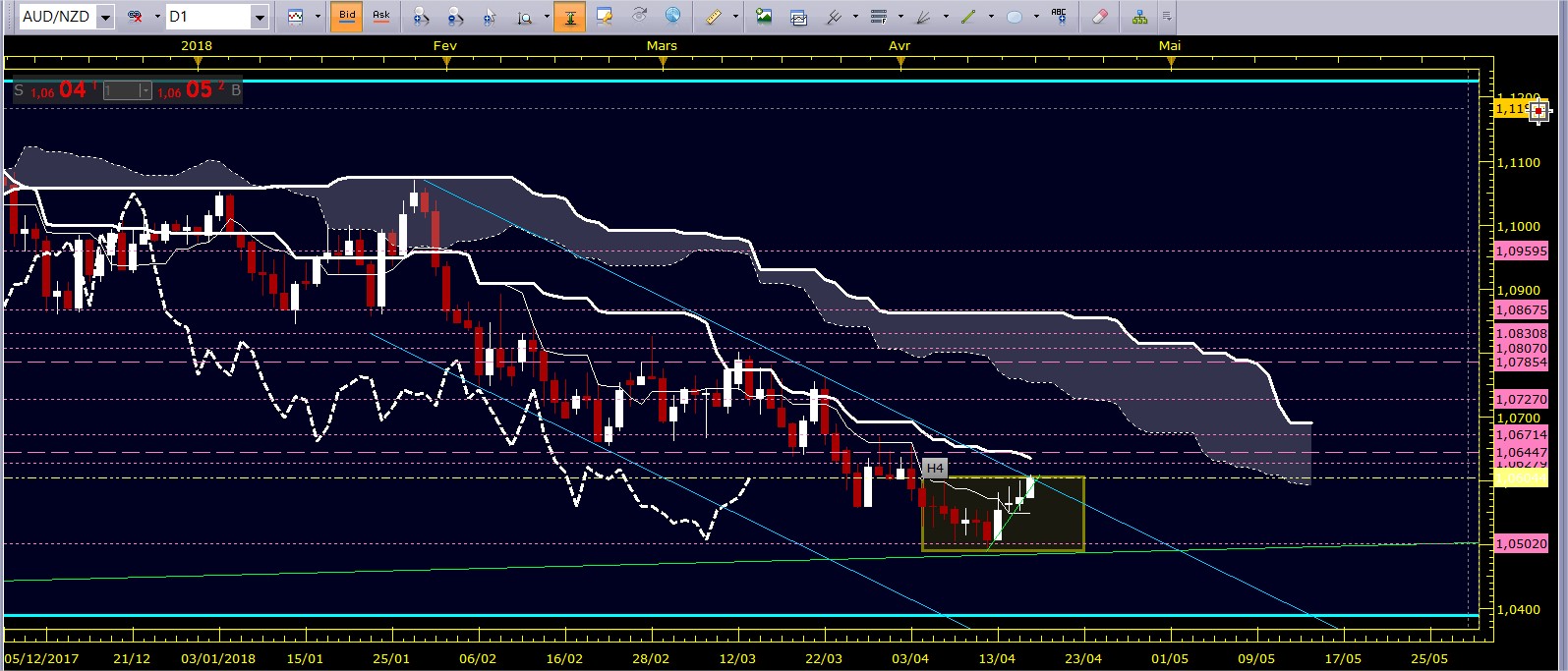Image resolution: width=1568 pixels, height=671 pixels.
Task: Select the measuring ruler tool
Action: tap(714, 17)
